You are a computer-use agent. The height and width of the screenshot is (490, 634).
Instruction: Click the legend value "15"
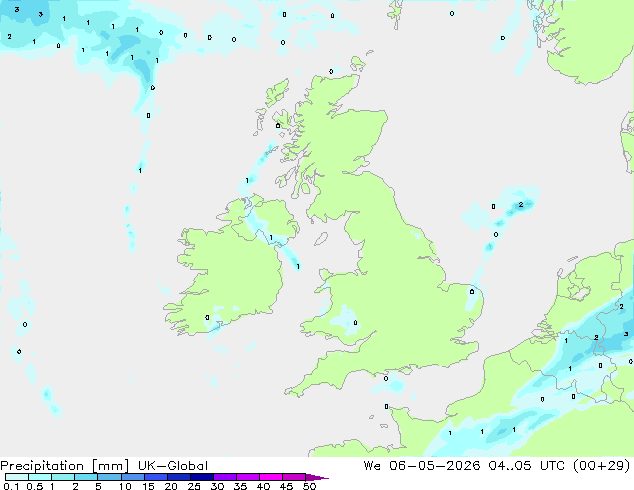click(x=148, y=486)
